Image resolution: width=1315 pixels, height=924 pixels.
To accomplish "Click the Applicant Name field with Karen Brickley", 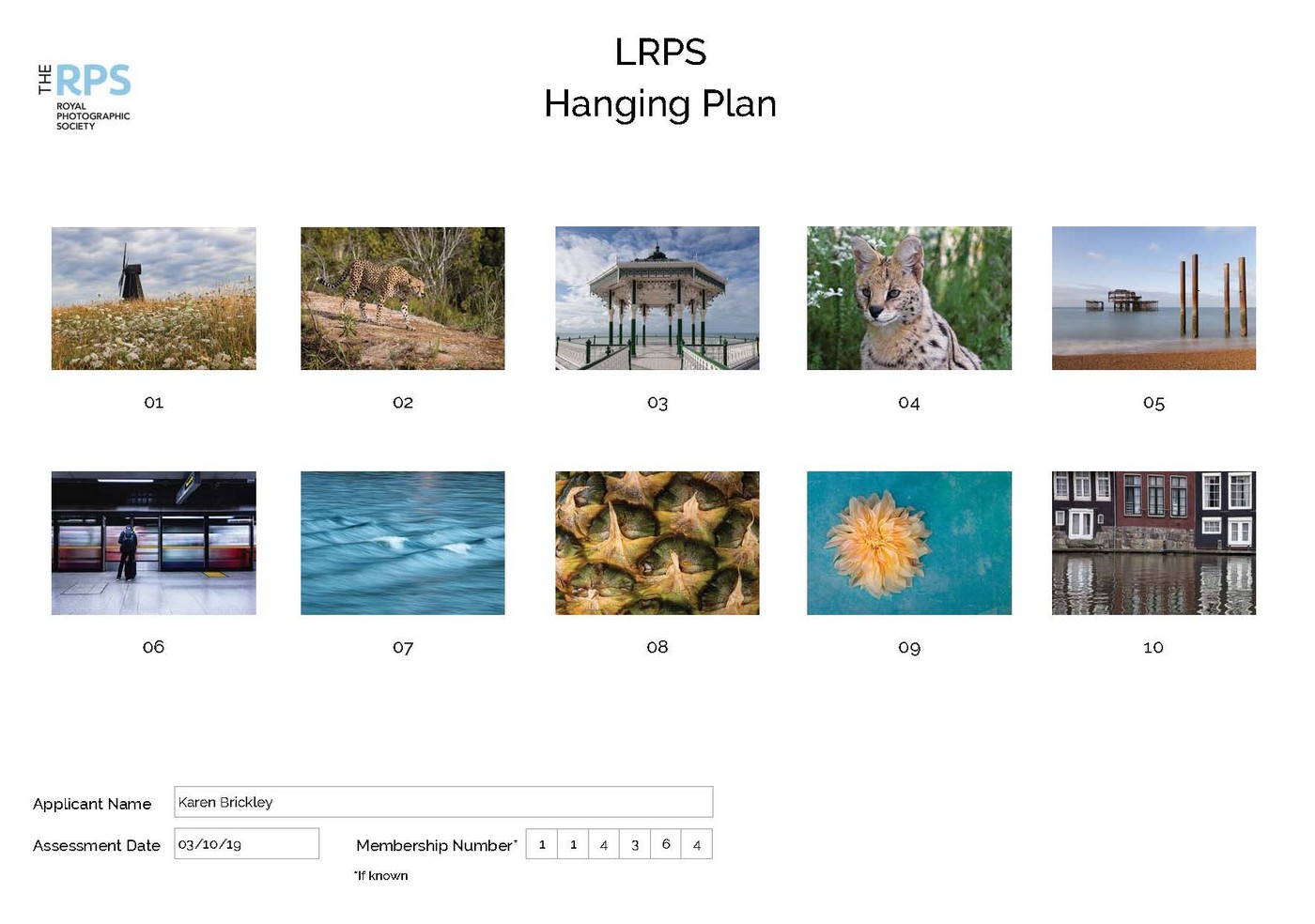I will 443,802.
